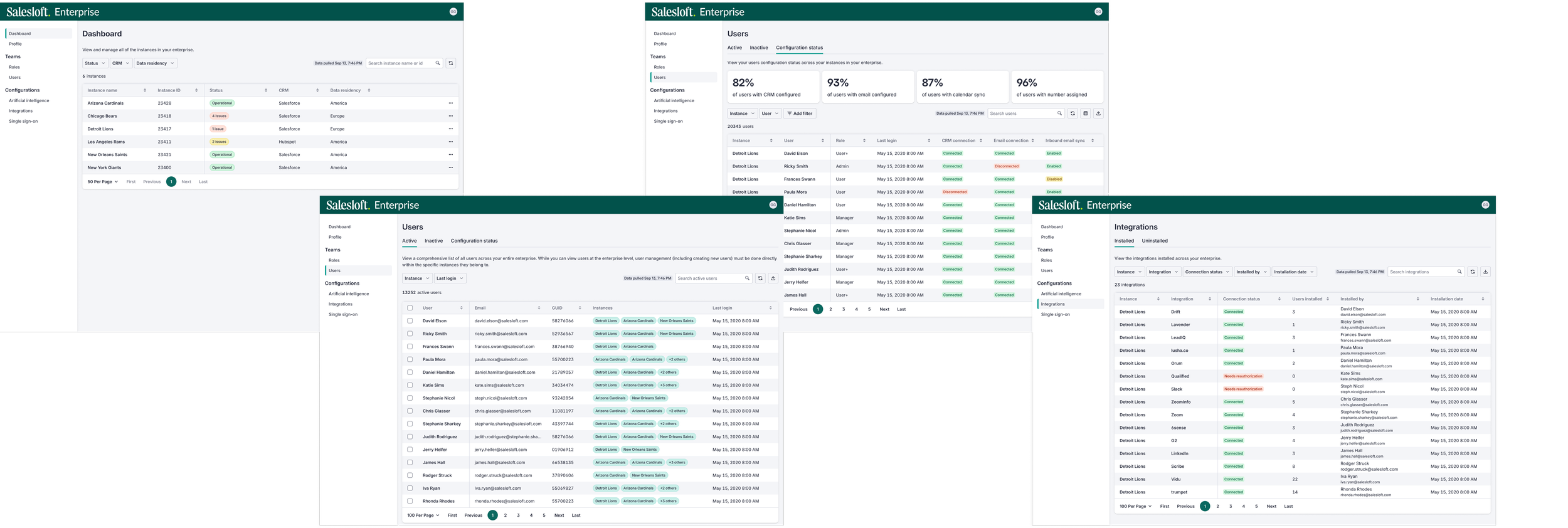Open the Connection status filter in Integrations
The height and width of the screenshot is (528, 1568).
1207,272
